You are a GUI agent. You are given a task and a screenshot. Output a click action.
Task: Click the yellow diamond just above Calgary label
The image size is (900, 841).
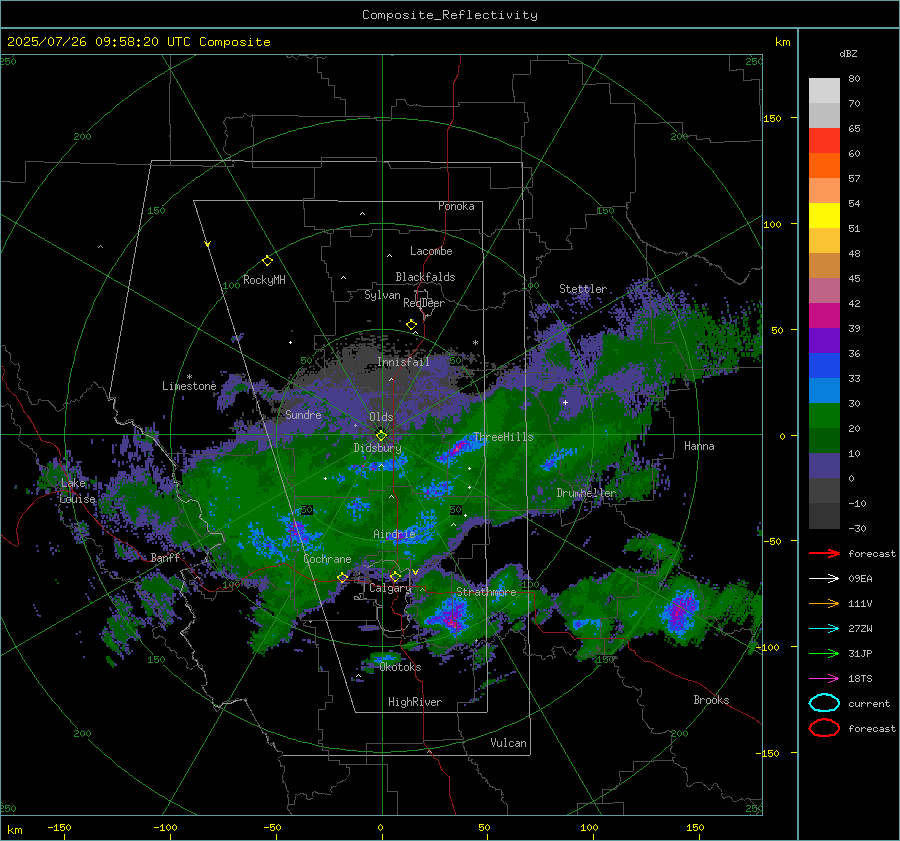395,576
